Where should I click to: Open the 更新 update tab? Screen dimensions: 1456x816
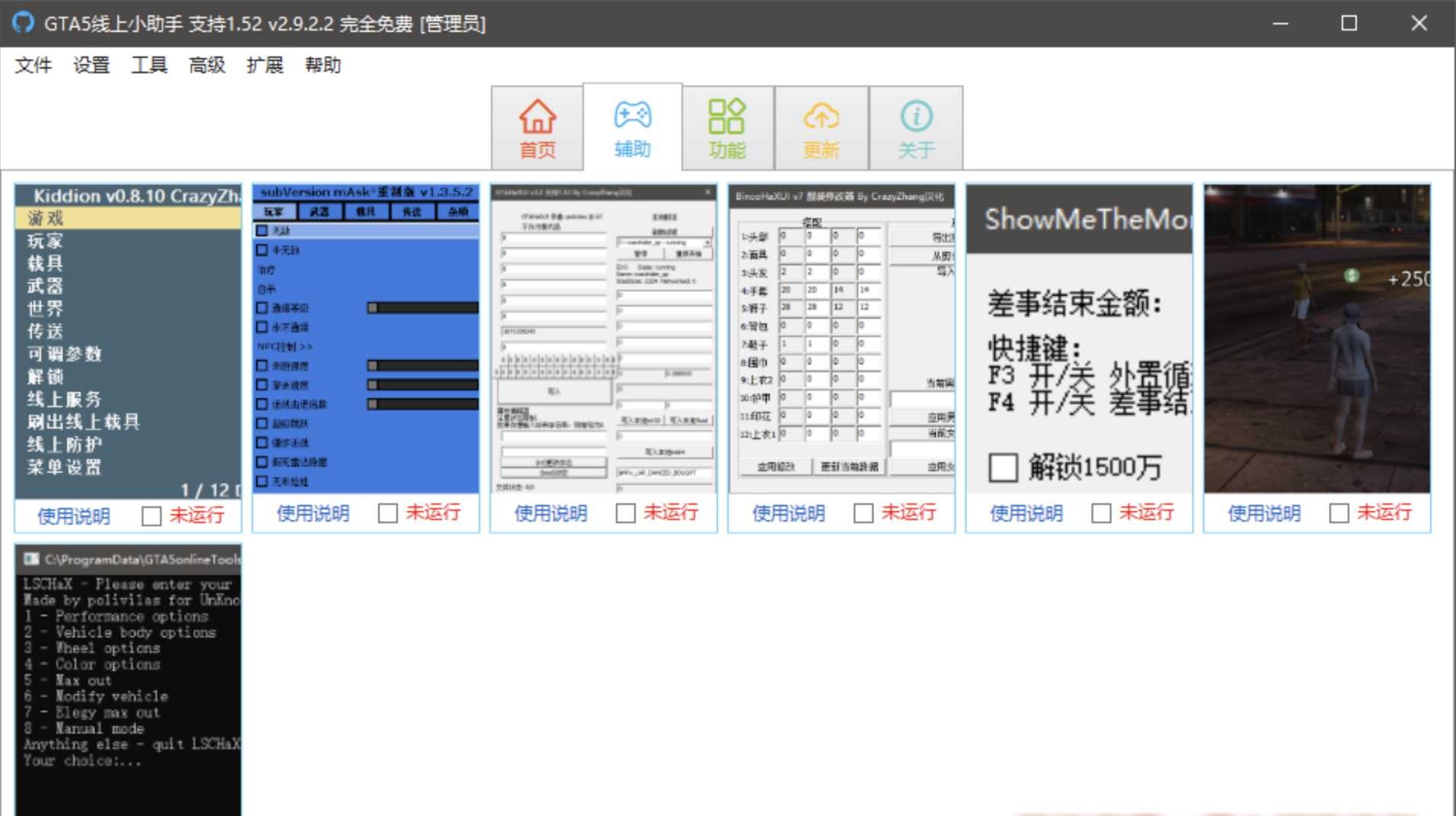point(821,128)
